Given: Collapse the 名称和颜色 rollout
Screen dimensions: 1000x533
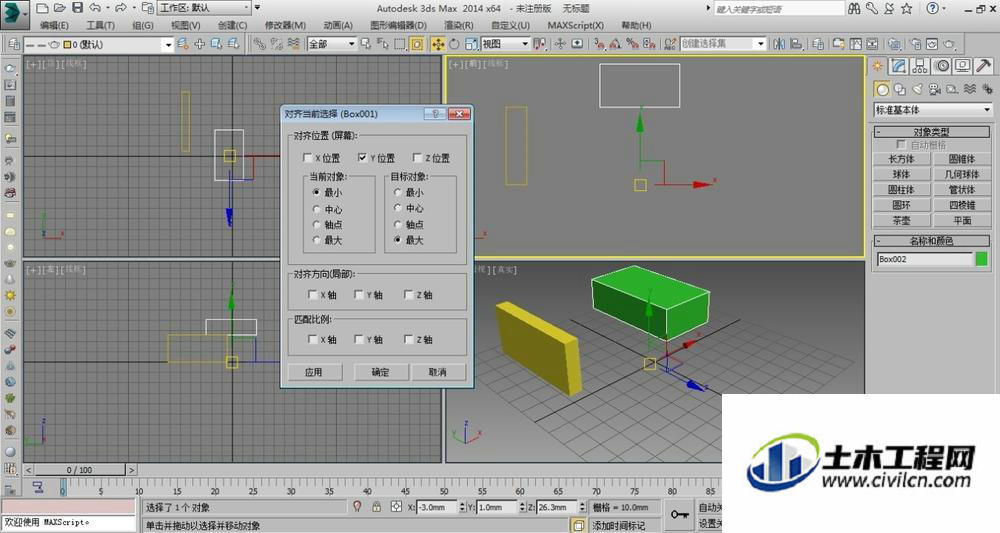Looking at the screenshot, I should (931, 240).
